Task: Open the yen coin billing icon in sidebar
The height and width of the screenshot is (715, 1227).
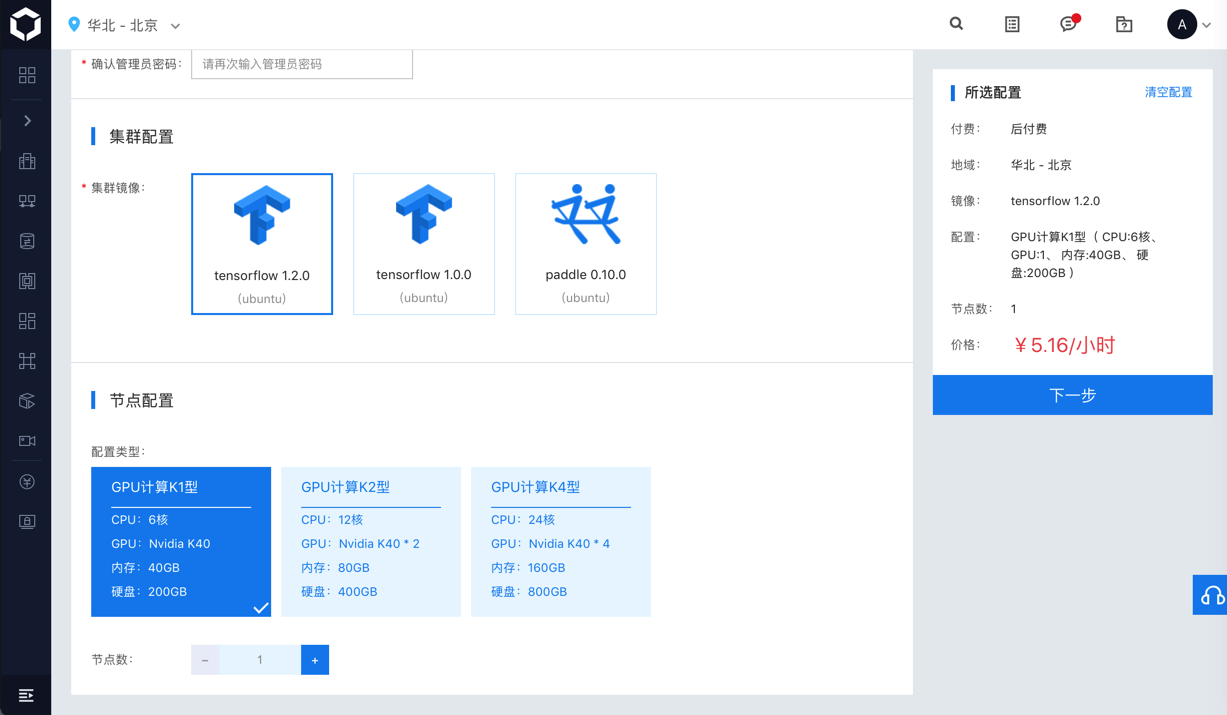Action: coord(27,482)
